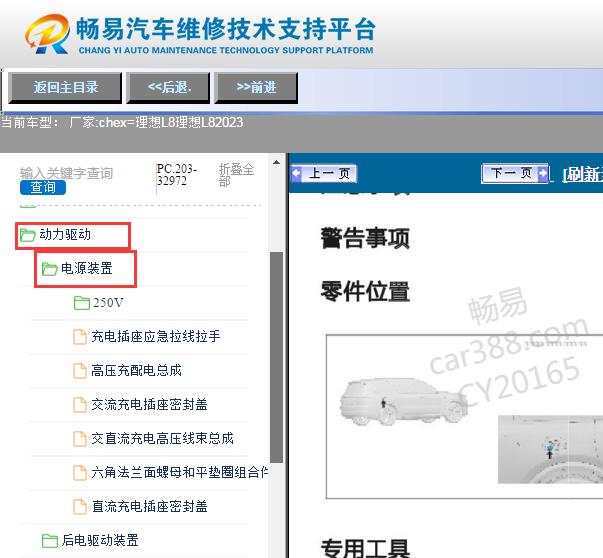Open the 充电插座应急拉线拉手 page
Screen dimensions: 603x558
pos(156,336)
